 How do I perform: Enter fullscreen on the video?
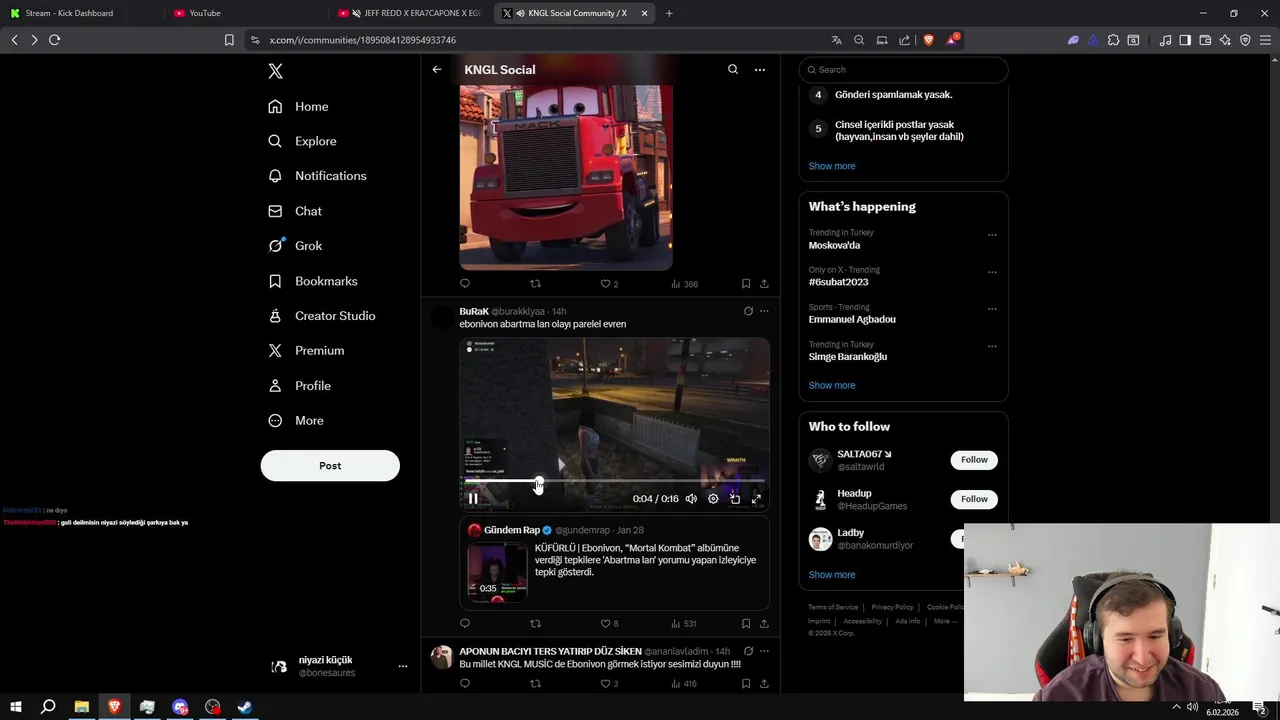click(757, 499)
